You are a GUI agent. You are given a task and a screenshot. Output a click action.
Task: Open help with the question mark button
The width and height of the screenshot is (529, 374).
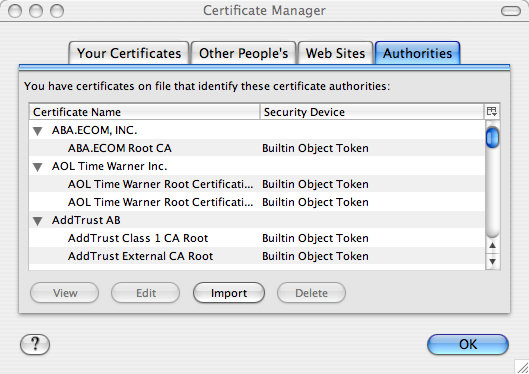[35, 345]
